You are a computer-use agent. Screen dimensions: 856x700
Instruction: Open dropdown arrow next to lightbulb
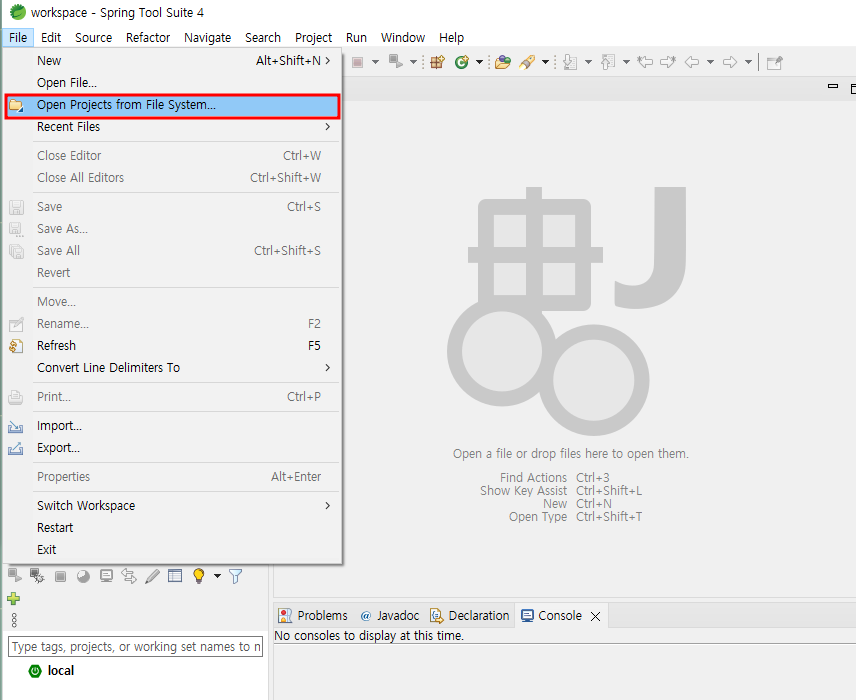pos(217,576)
